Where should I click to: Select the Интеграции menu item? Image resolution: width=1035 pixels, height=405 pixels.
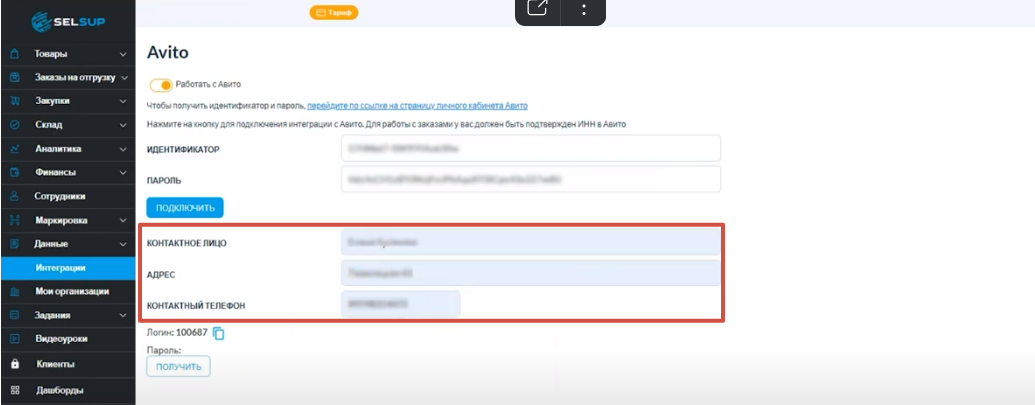[x=67, y=268]
